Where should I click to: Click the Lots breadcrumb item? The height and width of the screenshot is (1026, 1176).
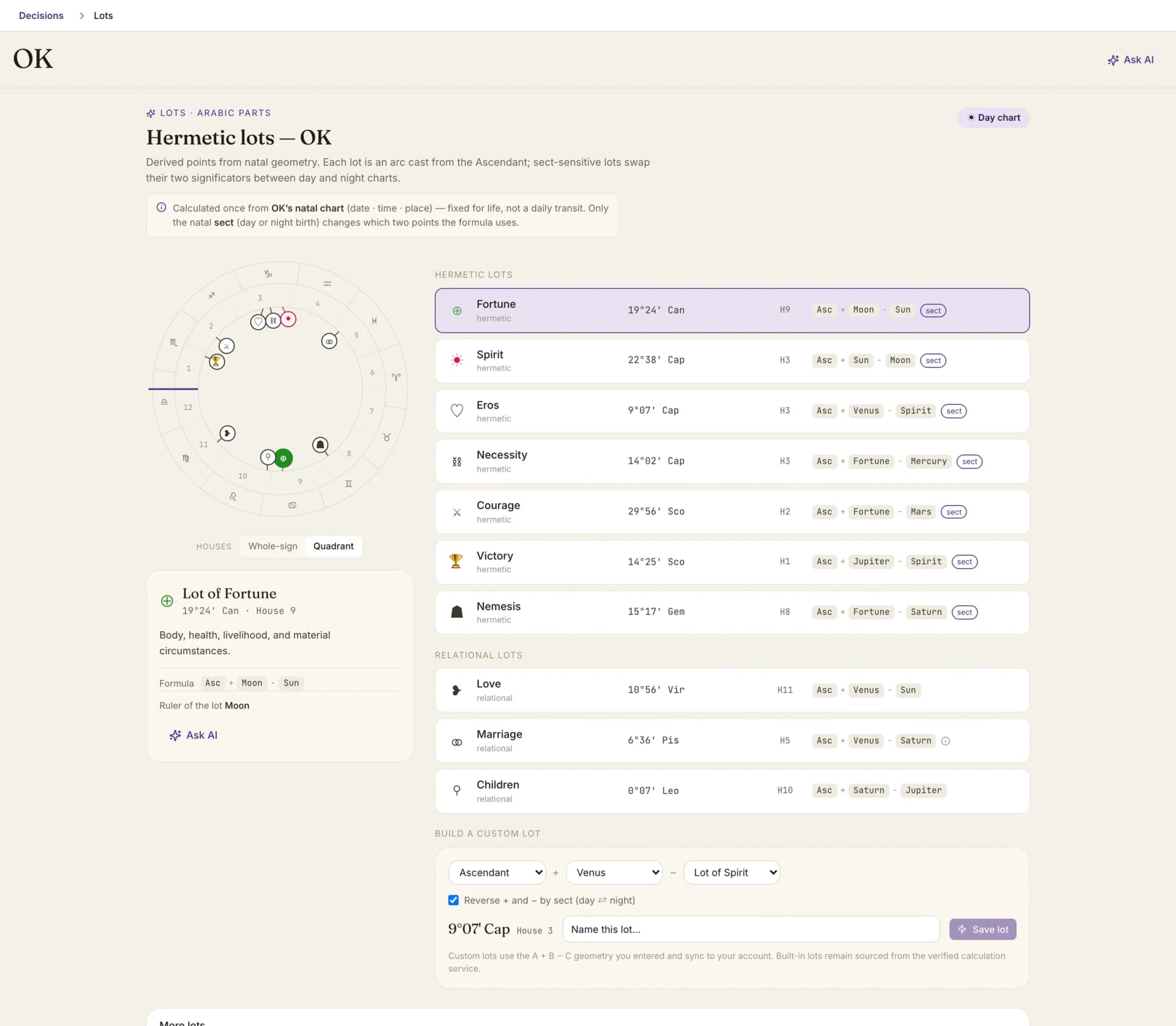pyautogui.click(x=103, y=15)
